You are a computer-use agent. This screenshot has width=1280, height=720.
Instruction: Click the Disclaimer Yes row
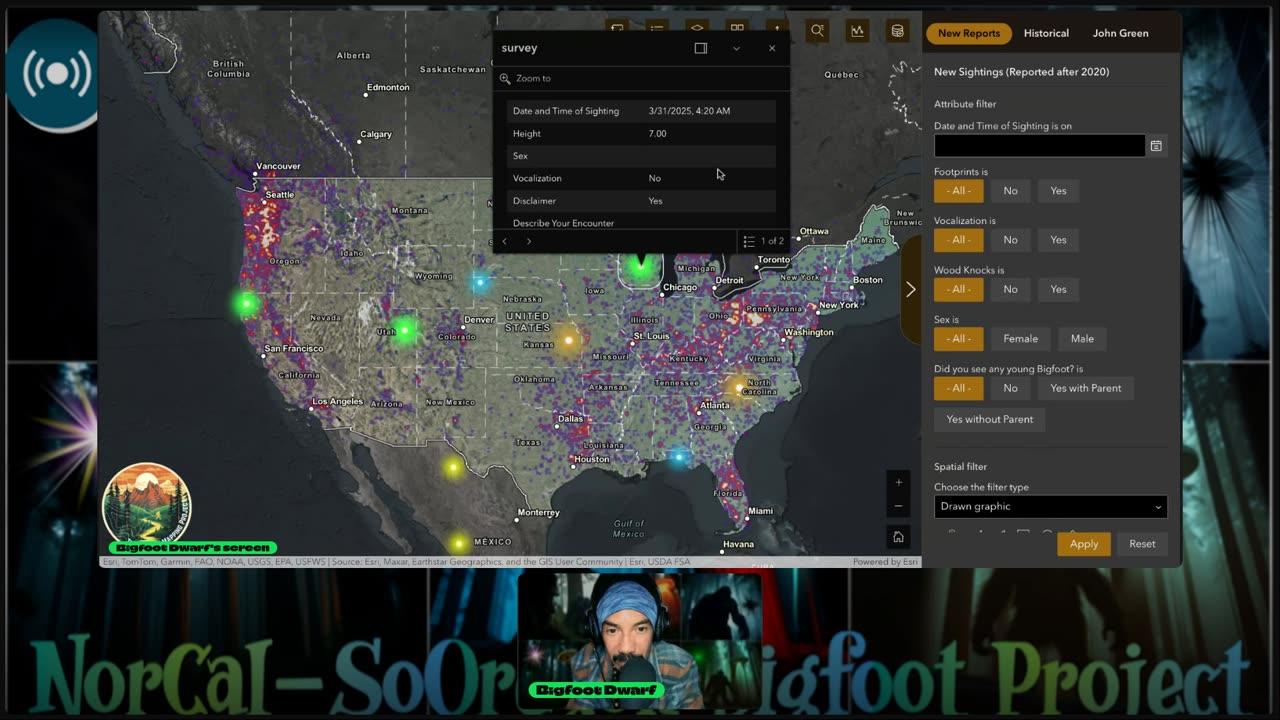click(641, 201)
